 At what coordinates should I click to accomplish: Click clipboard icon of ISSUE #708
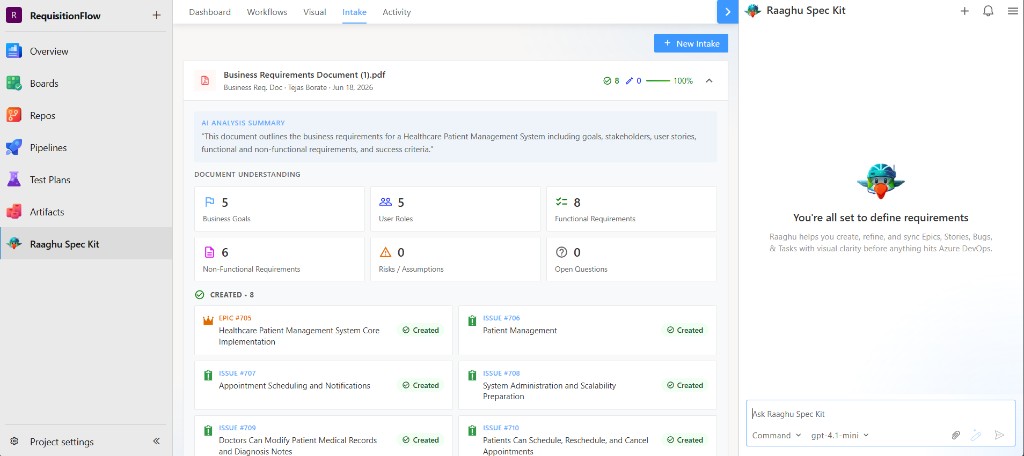coord(472,376)
